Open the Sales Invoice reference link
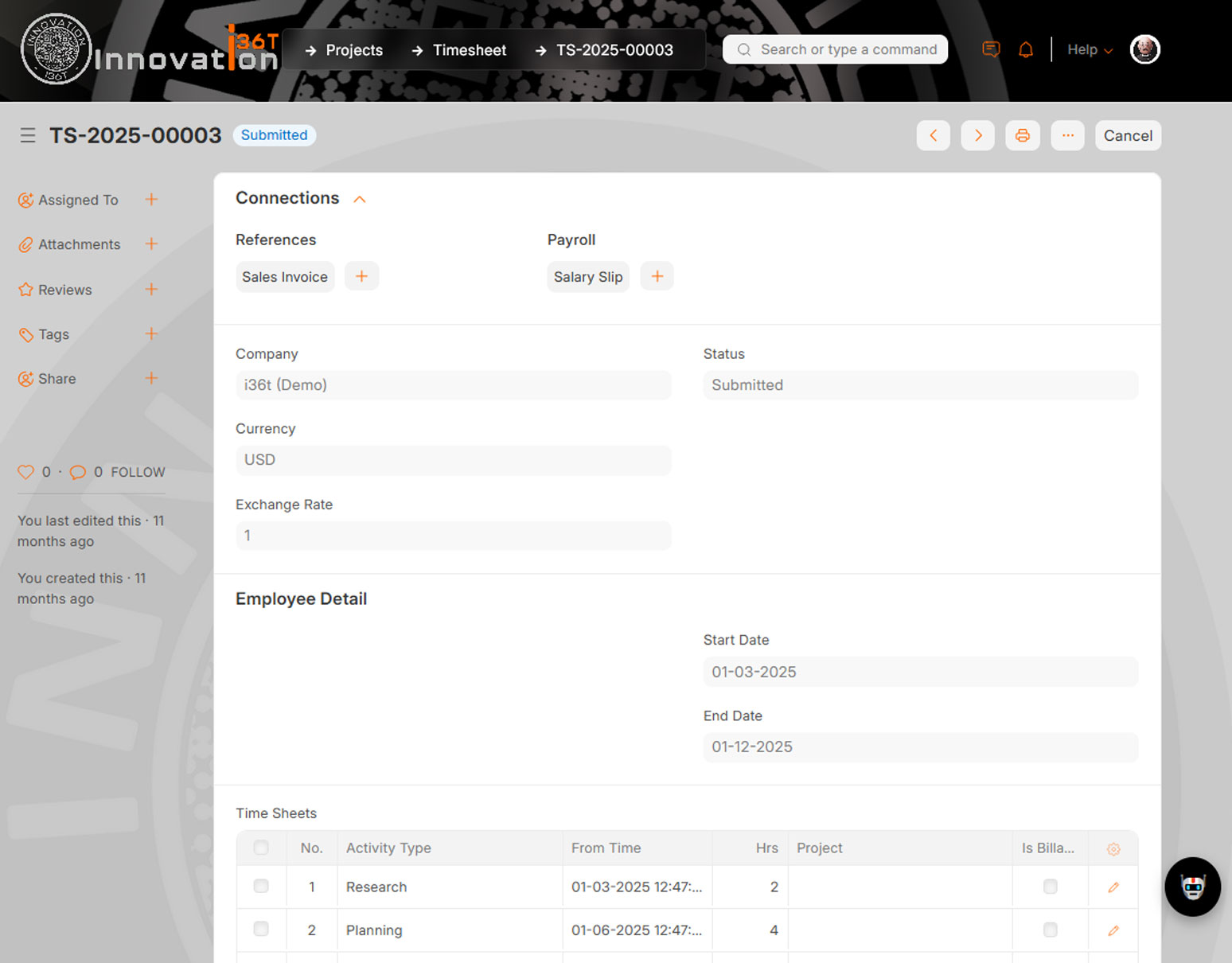 (285, 277)
